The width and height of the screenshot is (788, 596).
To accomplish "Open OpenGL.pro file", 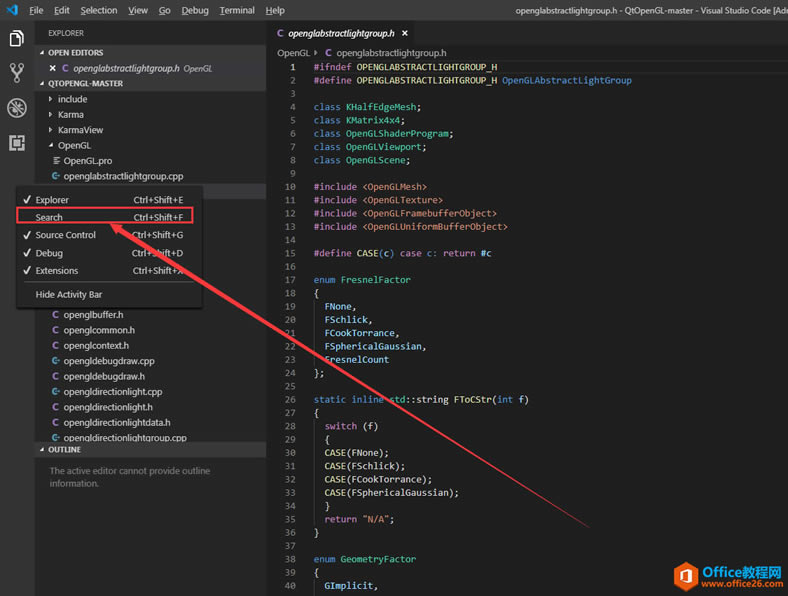I will tap(88, 161).
